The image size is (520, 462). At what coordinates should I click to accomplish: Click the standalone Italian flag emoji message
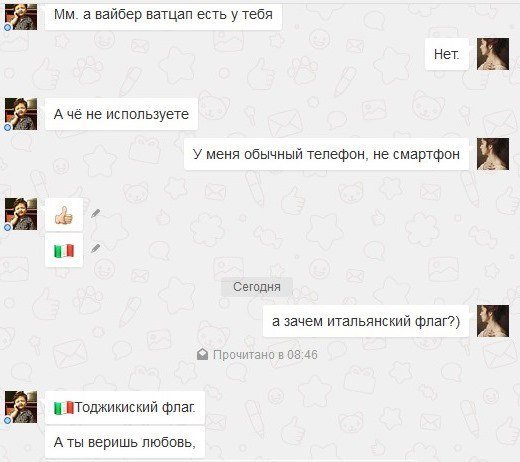point(64,251)
